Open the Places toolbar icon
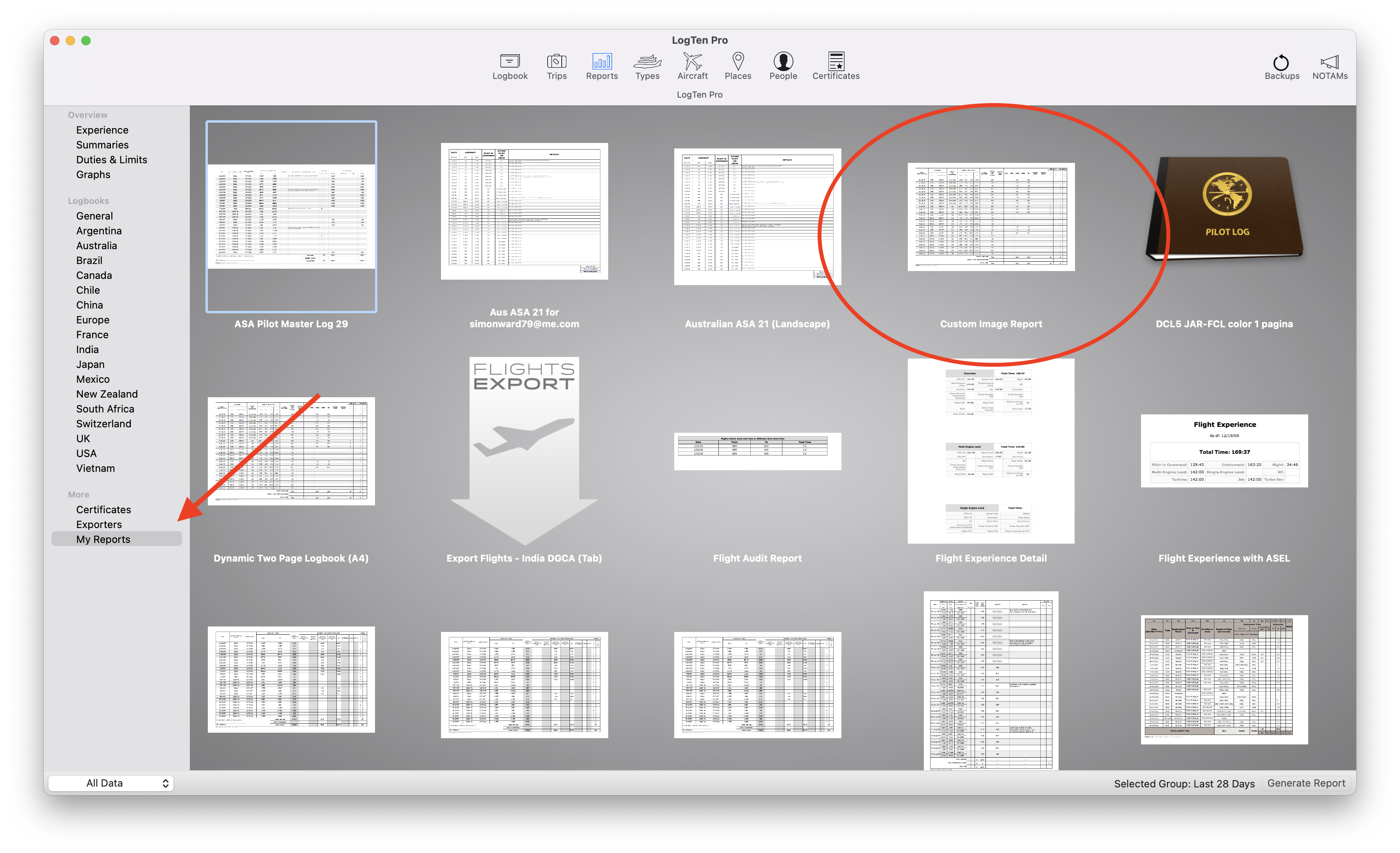 737,66
